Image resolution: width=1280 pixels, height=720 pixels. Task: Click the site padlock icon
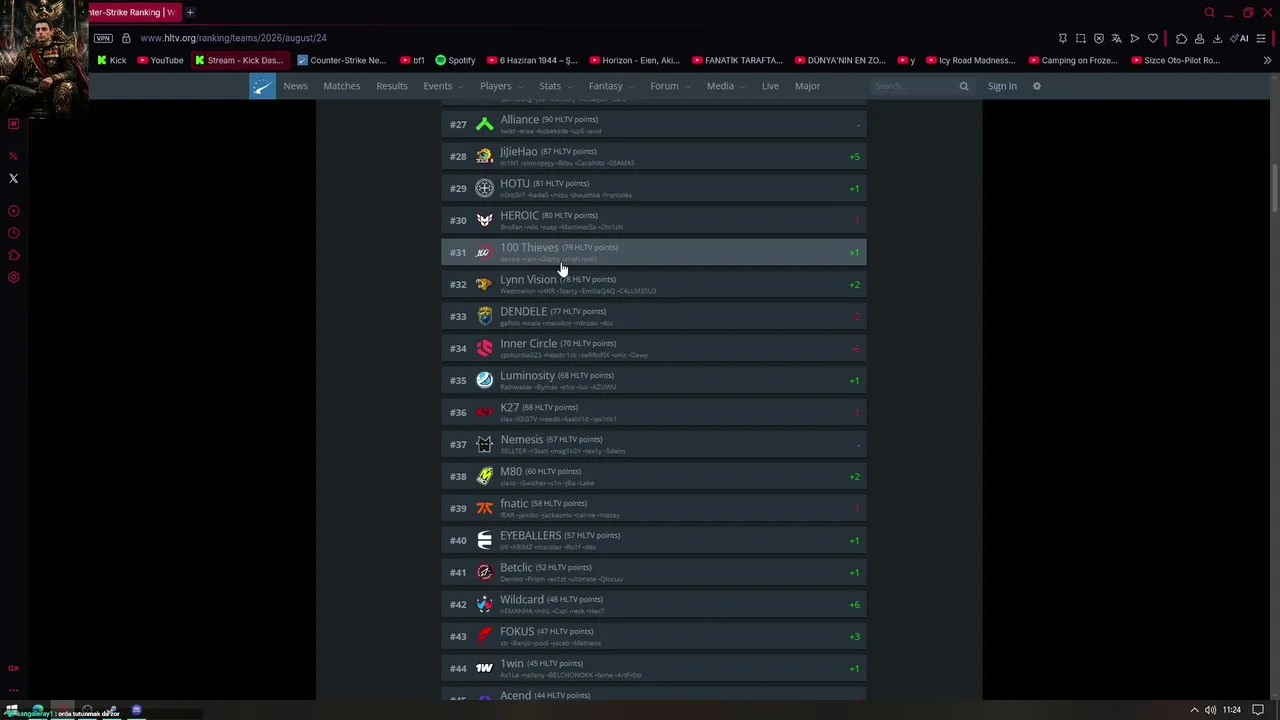[x=126, y=38]
